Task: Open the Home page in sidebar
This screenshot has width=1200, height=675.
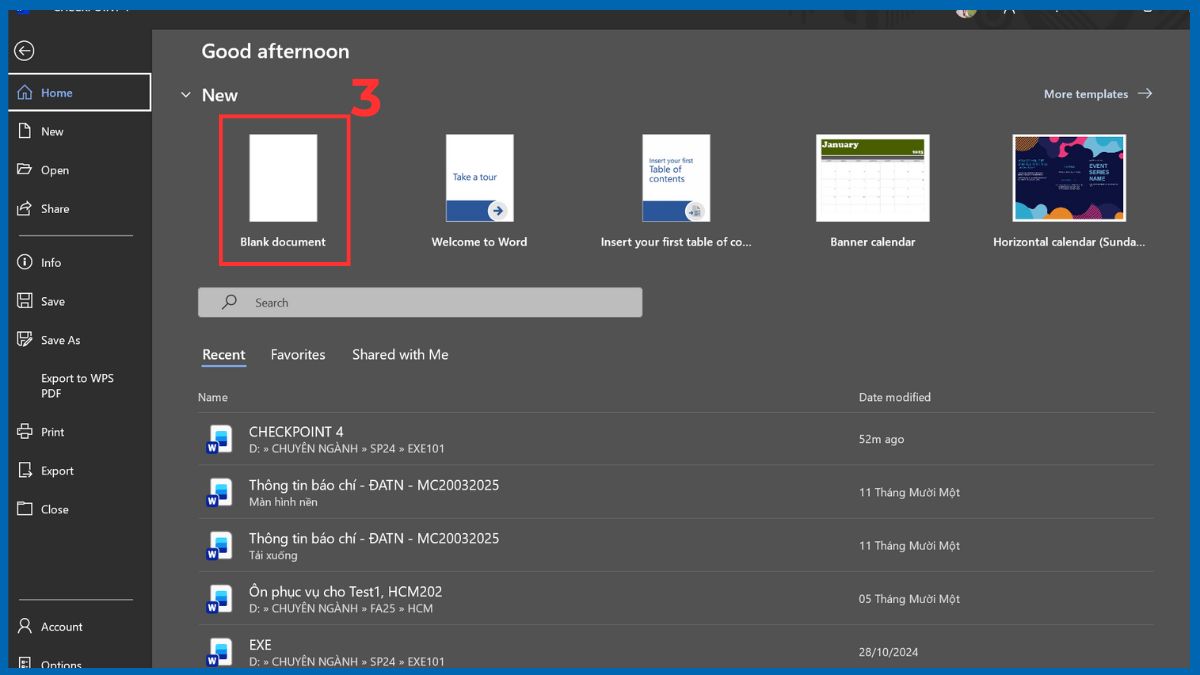Action: (57, 93)
